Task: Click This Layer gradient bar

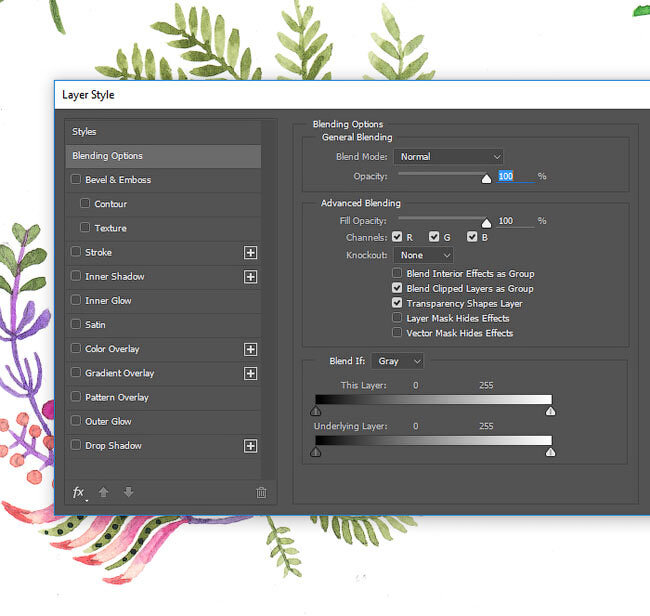Action: 434,399
